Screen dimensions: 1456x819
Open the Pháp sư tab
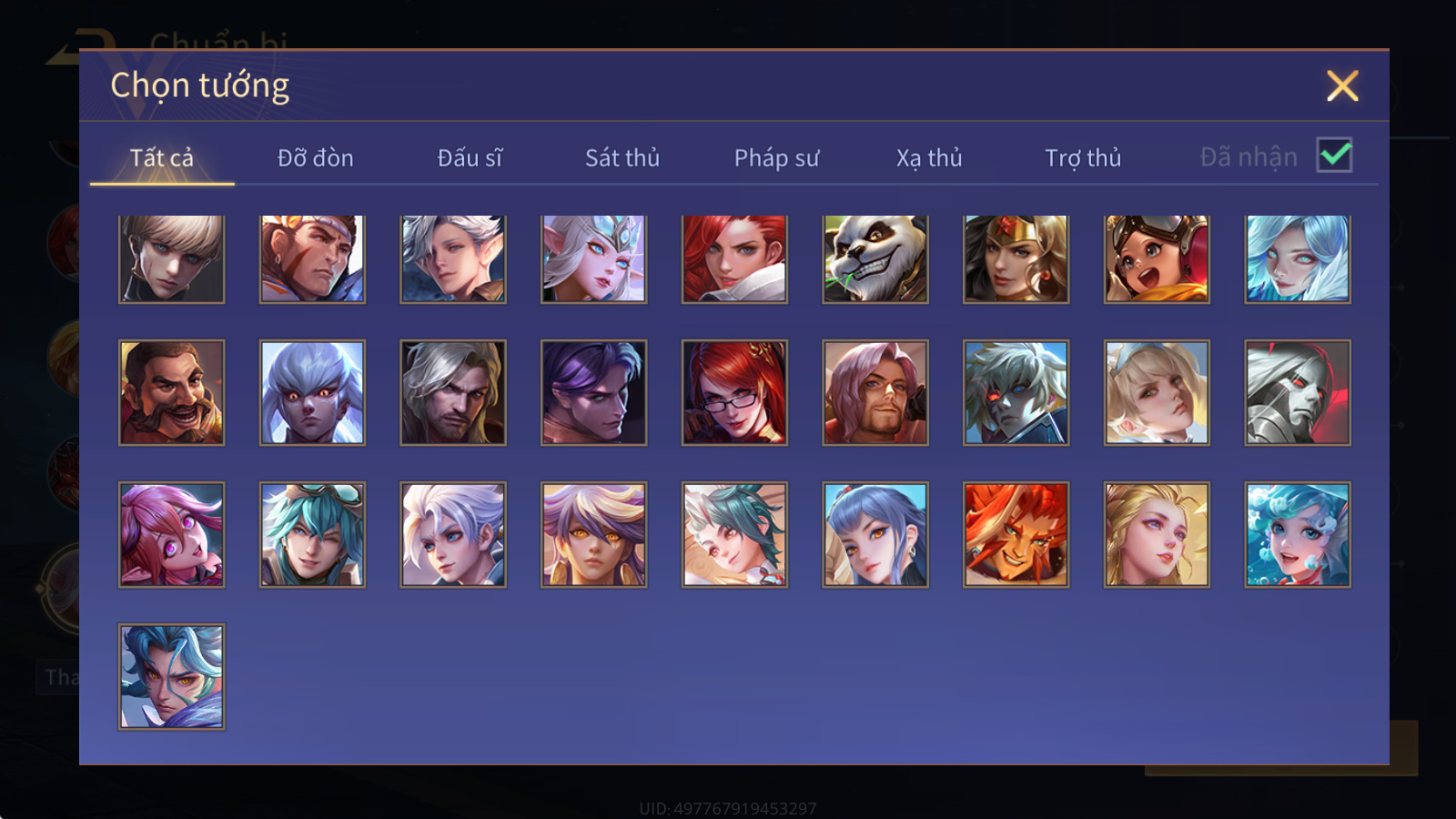[x=776, y=157]
